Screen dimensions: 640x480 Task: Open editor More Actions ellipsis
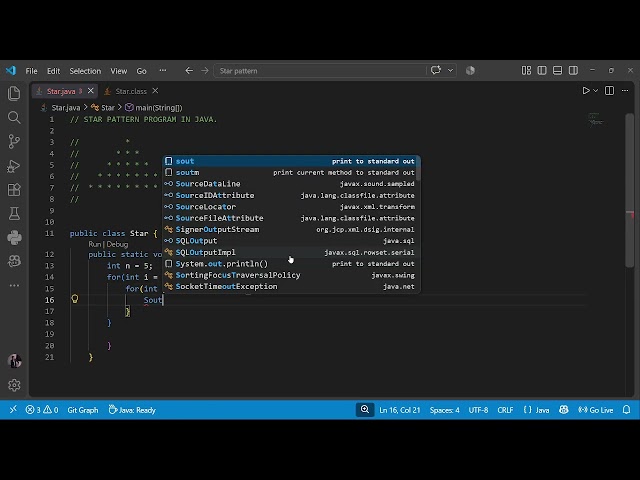tap(625, 91)
